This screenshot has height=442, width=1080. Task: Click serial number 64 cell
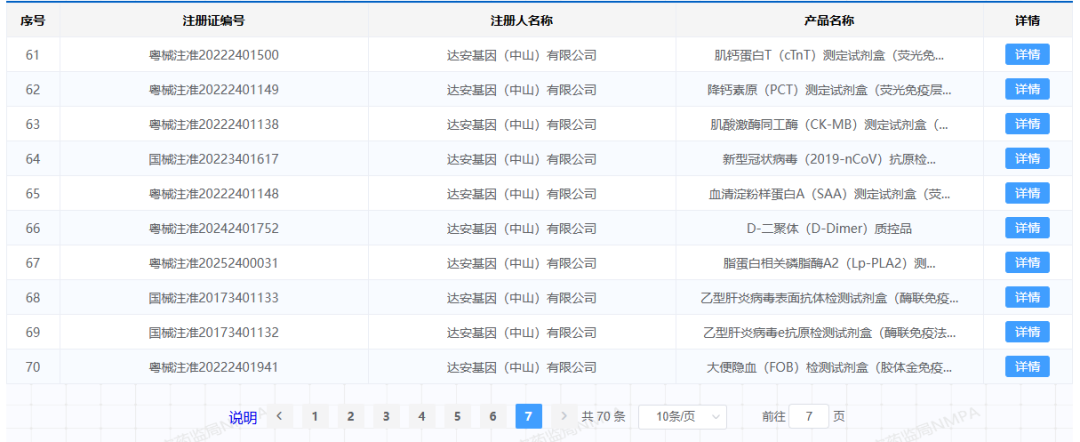[33, 159]
